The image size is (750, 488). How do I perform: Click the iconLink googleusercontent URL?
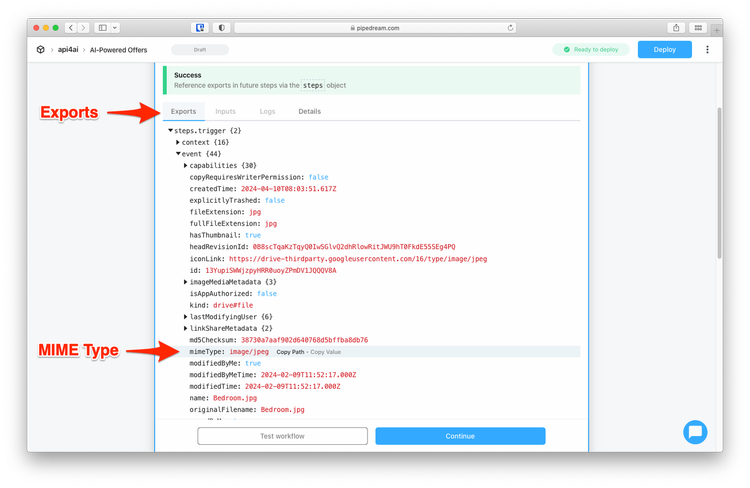(358, 259)
